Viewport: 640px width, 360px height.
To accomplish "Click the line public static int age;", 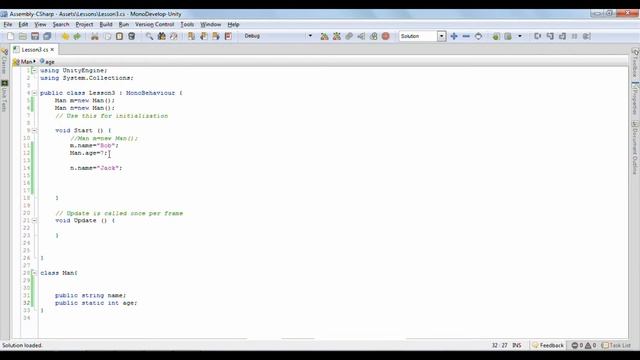I will pos(96,303).
